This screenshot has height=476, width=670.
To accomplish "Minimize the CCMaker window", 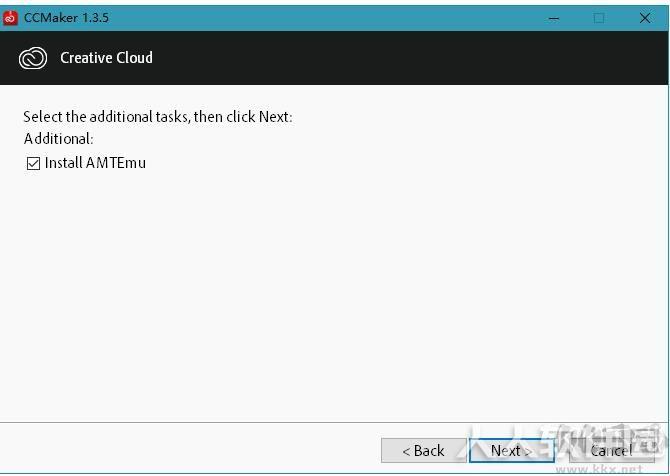I will pos(554,18).
